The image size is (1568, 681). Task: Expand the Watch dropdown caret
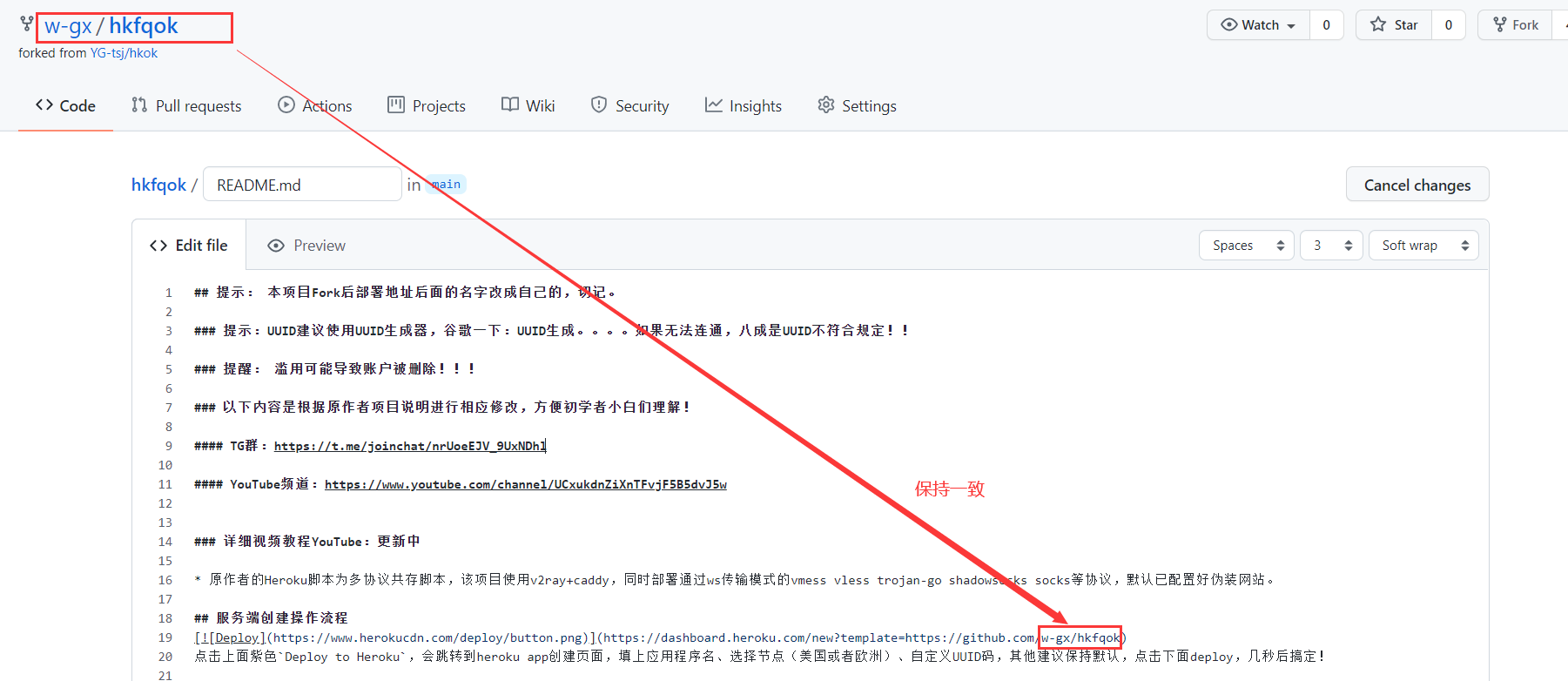pos(1291,25)
